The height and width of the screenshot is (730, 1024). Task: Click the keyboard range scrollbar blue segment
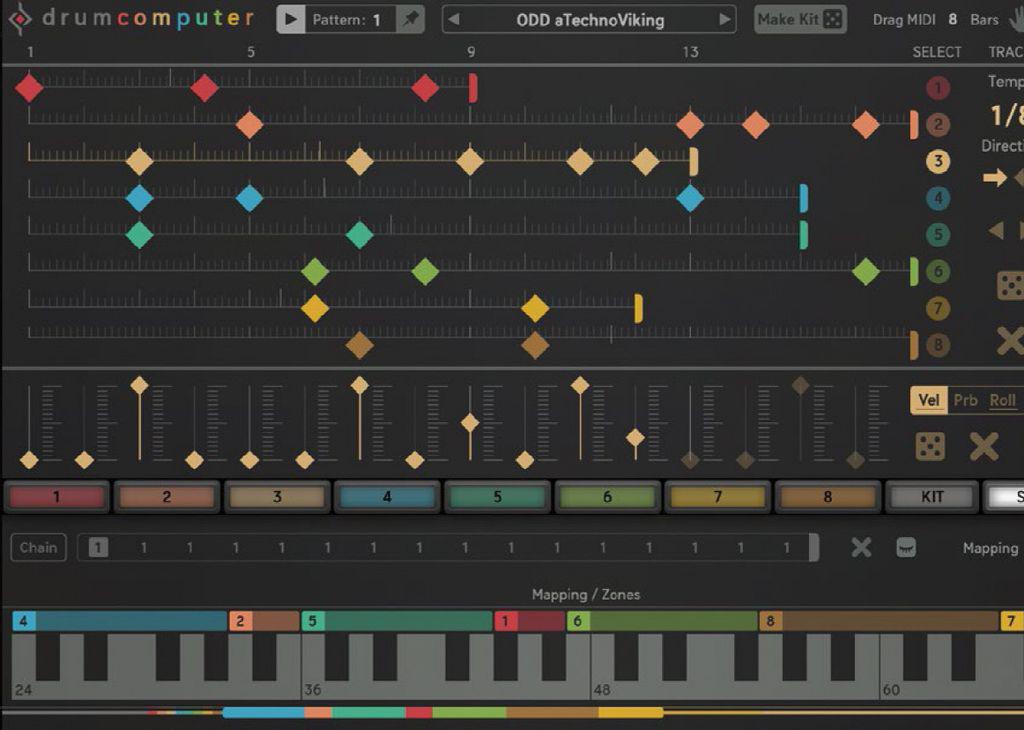263,712
